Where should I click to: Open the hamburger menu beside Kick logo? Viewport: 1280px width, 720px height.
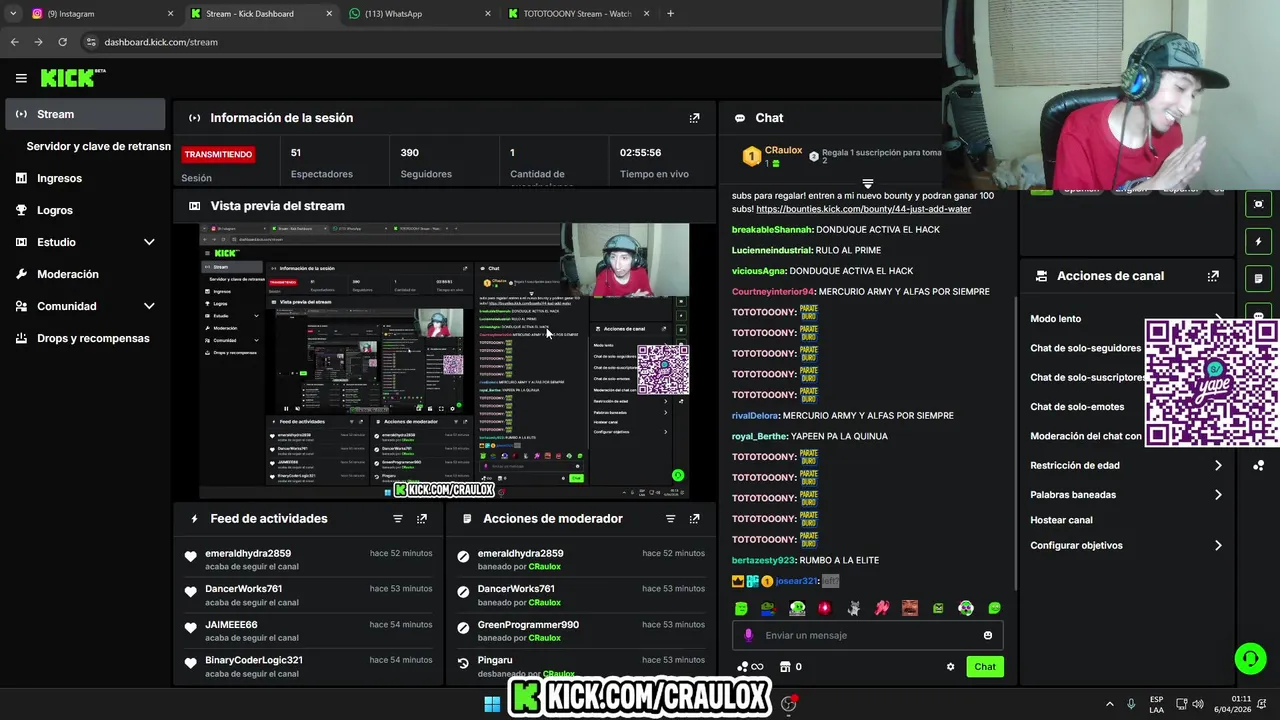coord(21,78)
